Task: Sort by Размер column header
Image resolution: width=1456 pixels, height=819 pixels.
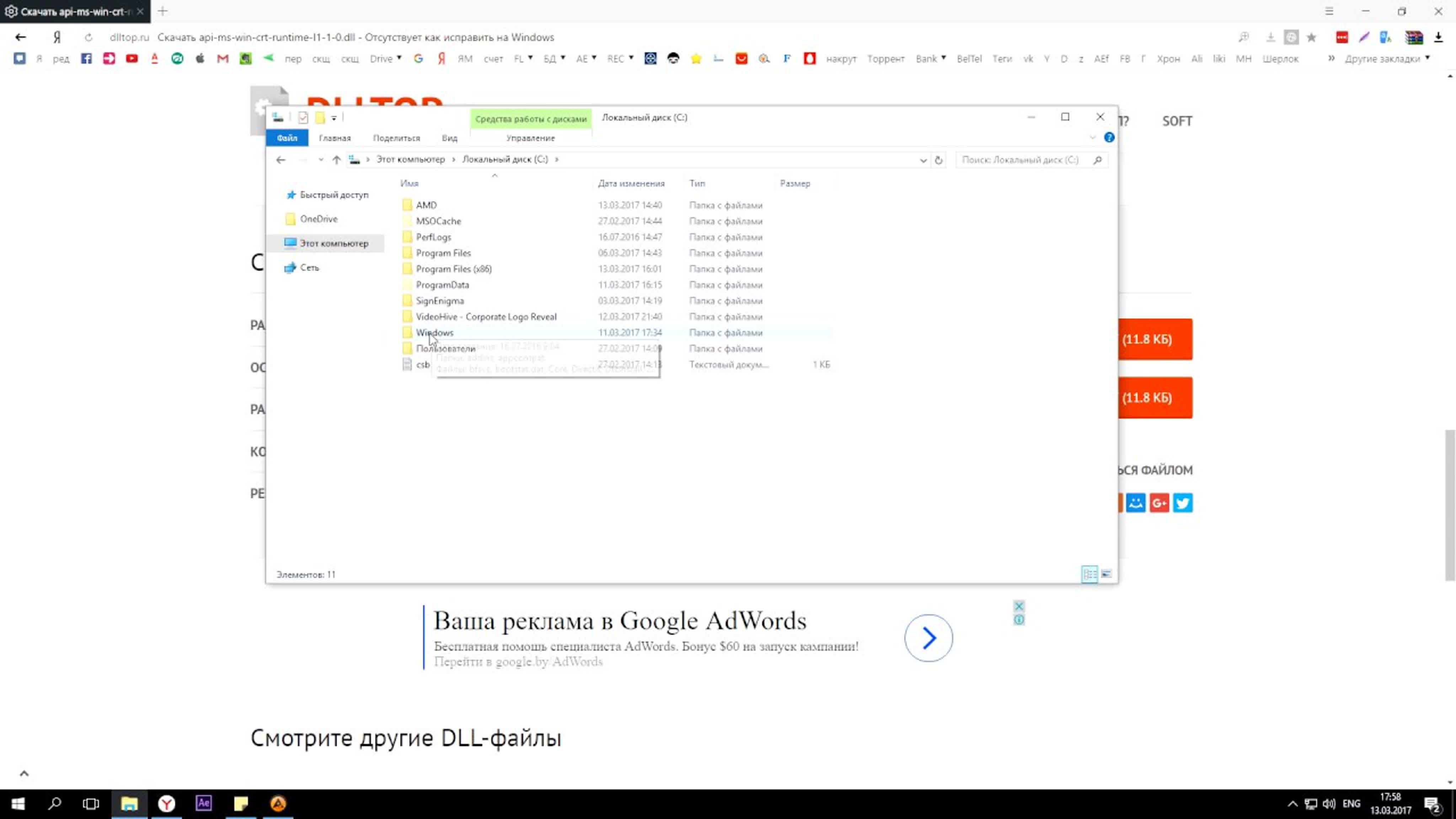Action: point(795,183)
